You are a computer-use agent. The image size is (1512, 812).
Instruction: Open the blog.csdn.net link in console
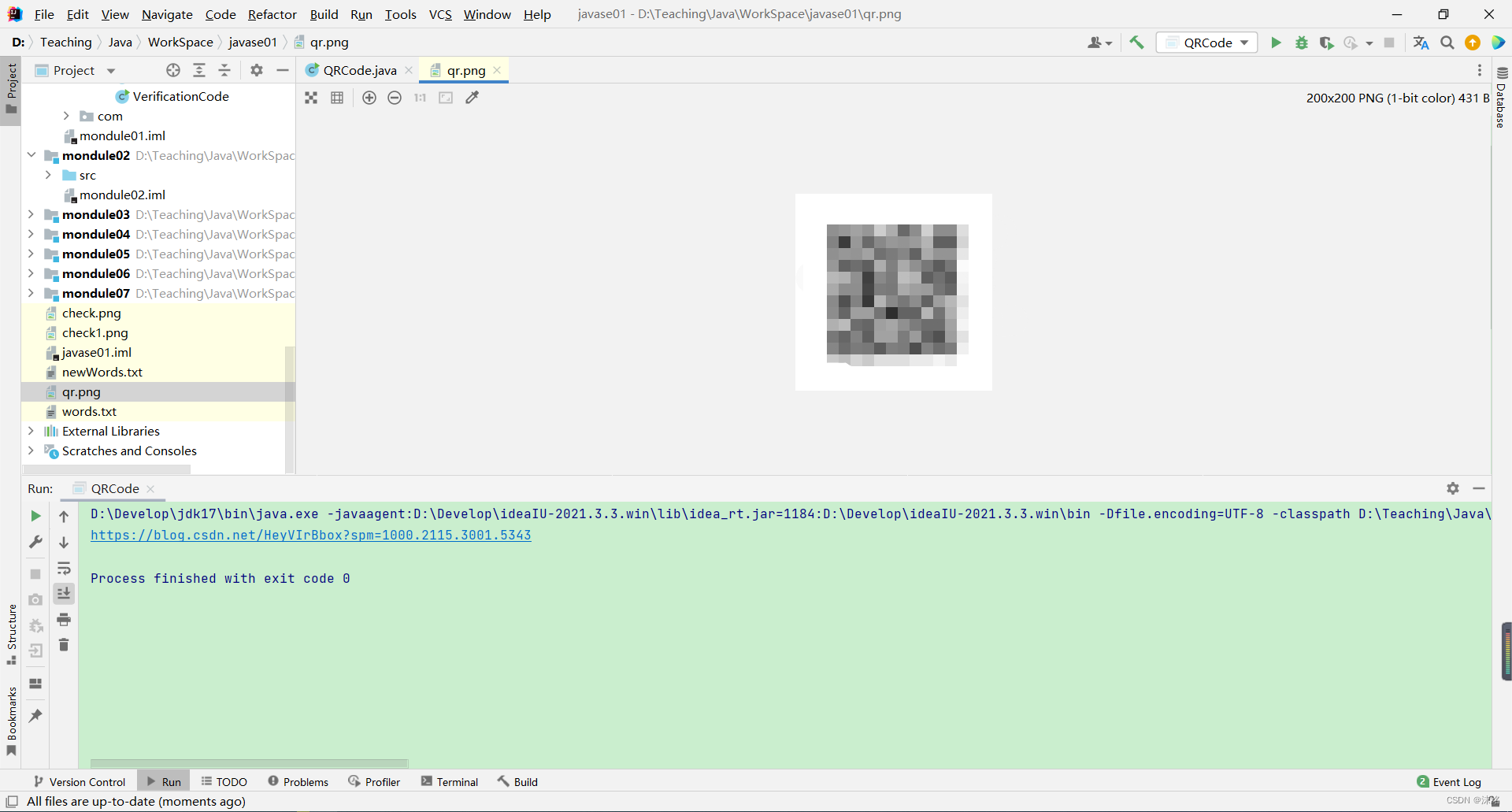312,535
